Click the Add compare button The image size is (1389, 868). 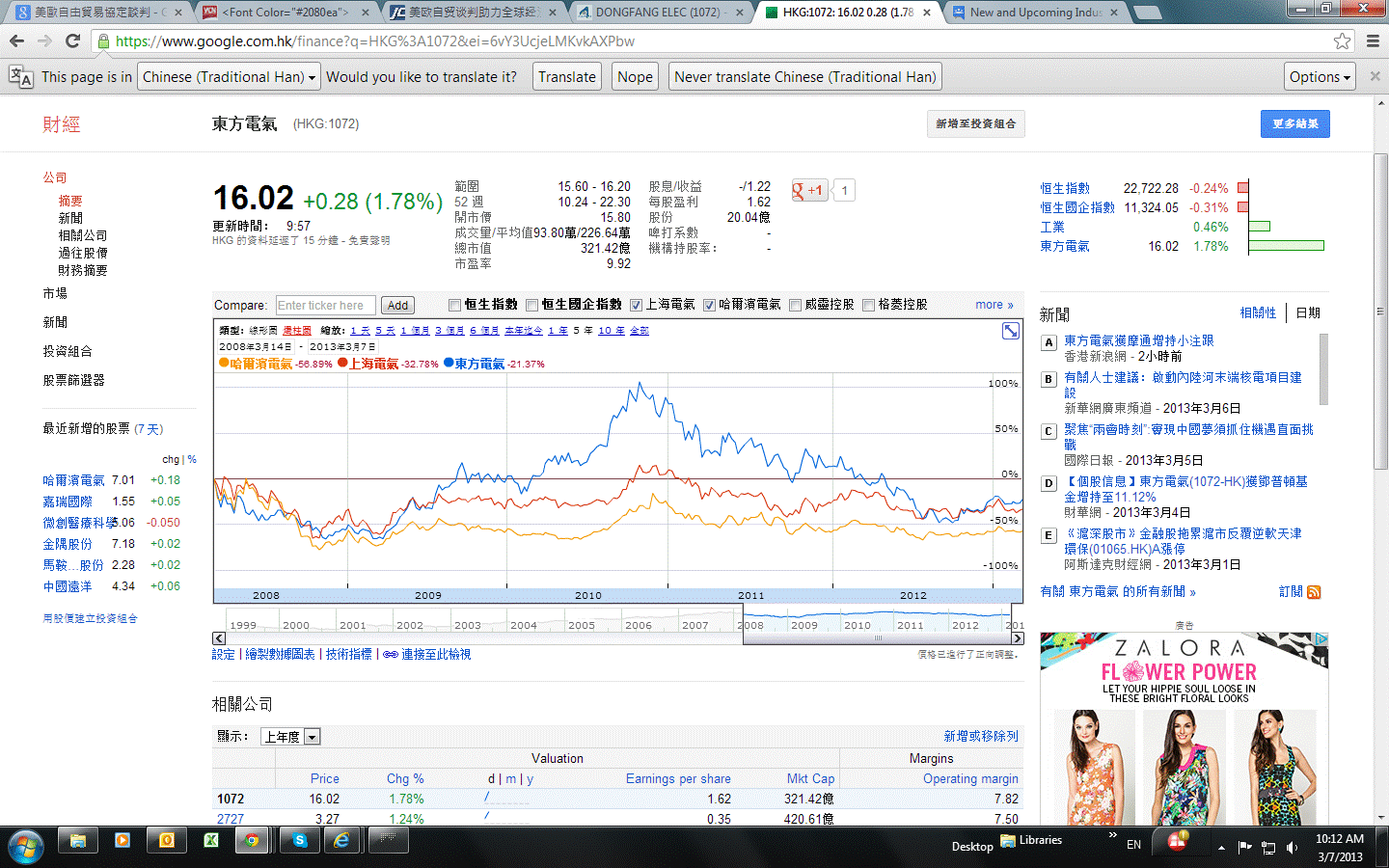[x=397, y=306]
